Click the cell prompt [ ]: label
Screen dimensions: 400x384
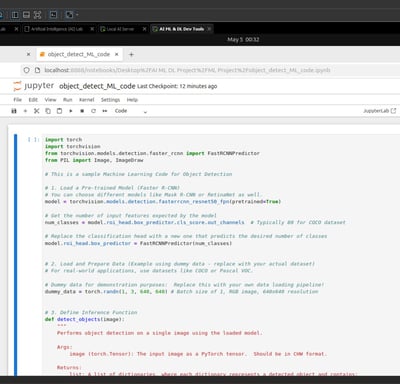pos(34,139)
